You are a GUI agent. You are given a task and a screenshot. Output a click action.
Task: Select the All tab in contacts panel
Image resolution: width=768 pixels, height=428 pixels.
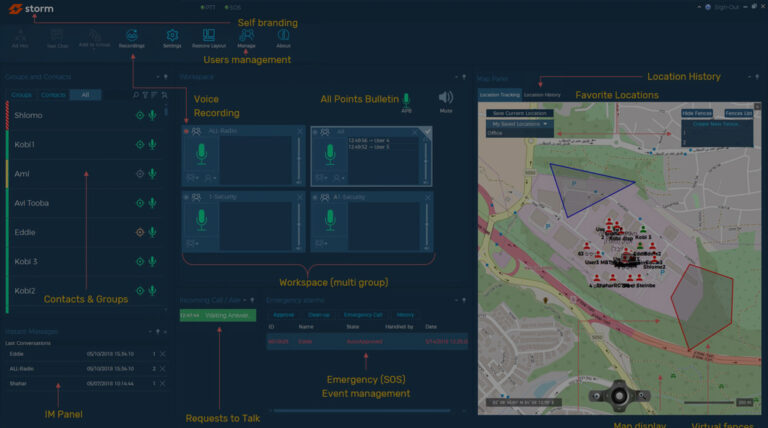[85, 95]
